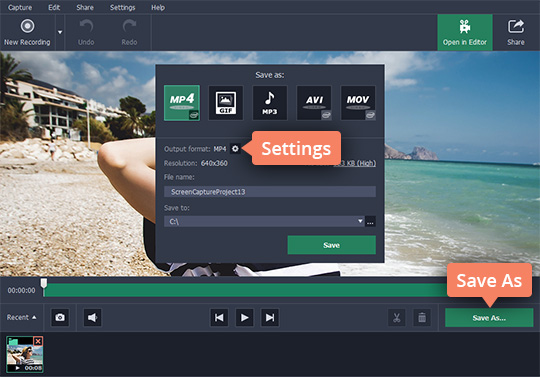This screenshot has width=540, height=377.
Task: Open the Save to folder dropdown
Action: (360, 221)
